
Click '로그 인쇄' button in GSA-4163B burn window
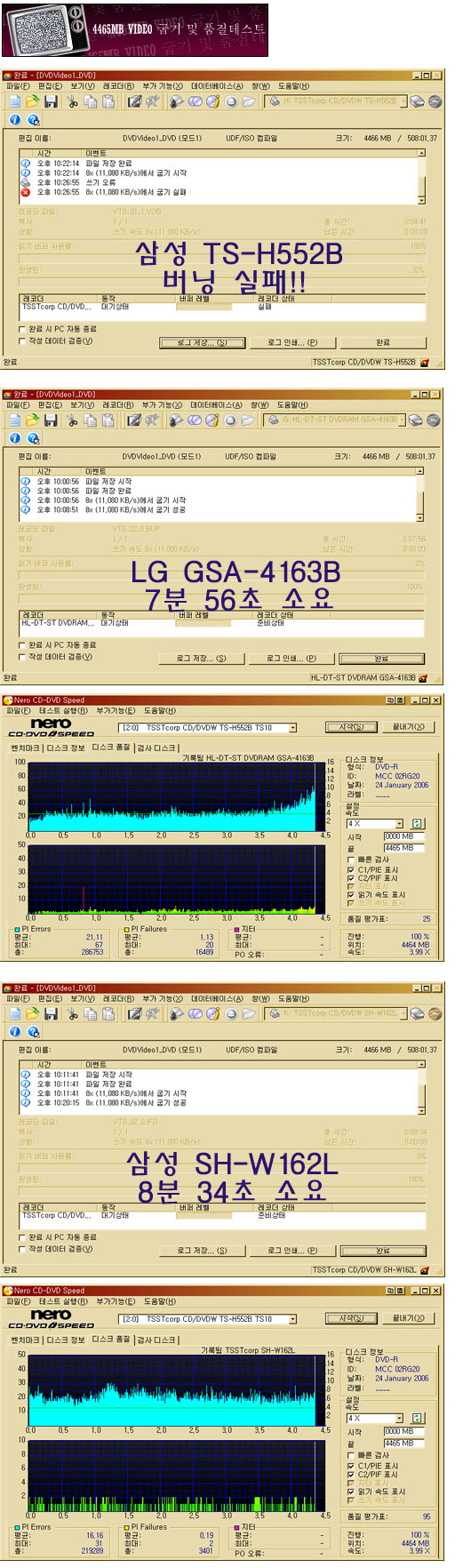pos(292,659)
